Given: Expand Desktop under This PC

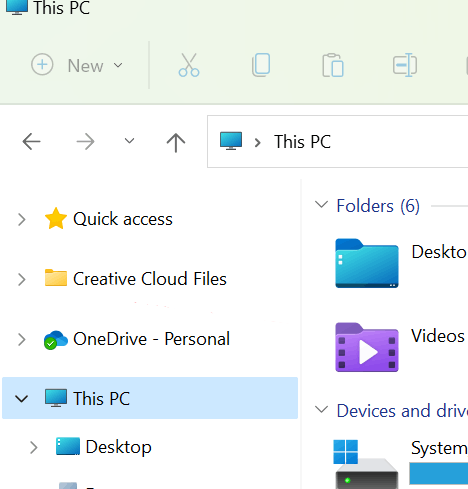Looking at the screenshot, I should (x=33, y=448).
